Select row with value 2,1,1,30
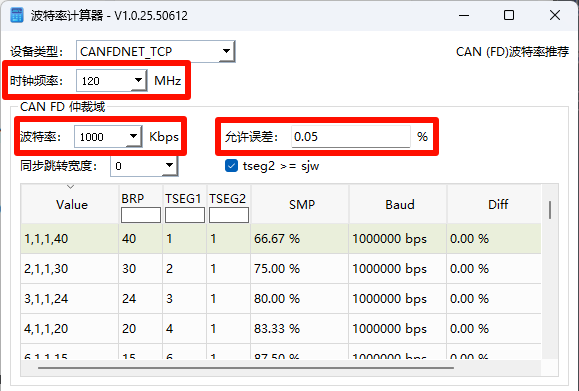This screenshot has width=579, height=391. [281, 268]
